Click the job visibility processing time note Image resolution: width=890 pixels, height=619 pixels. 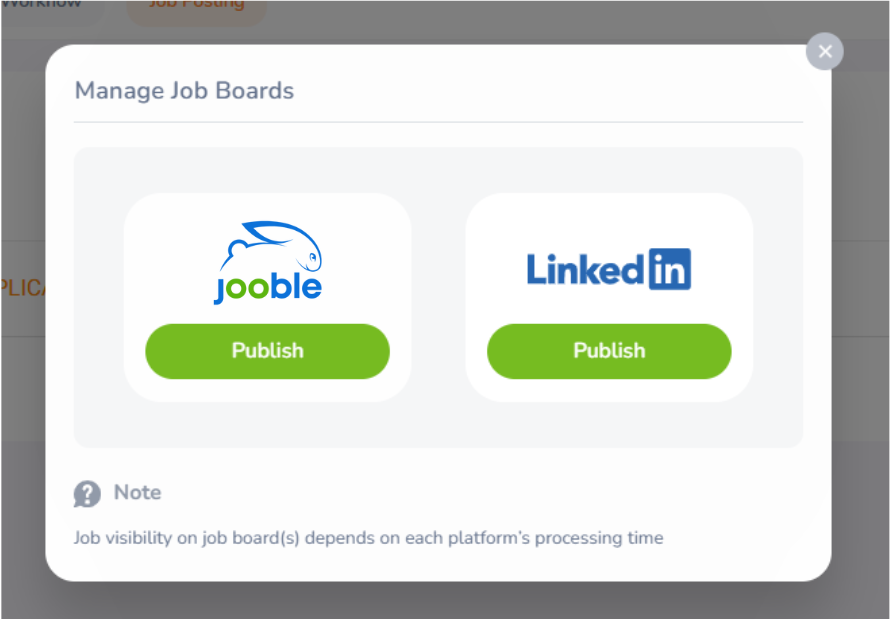[x=368, y=538]
